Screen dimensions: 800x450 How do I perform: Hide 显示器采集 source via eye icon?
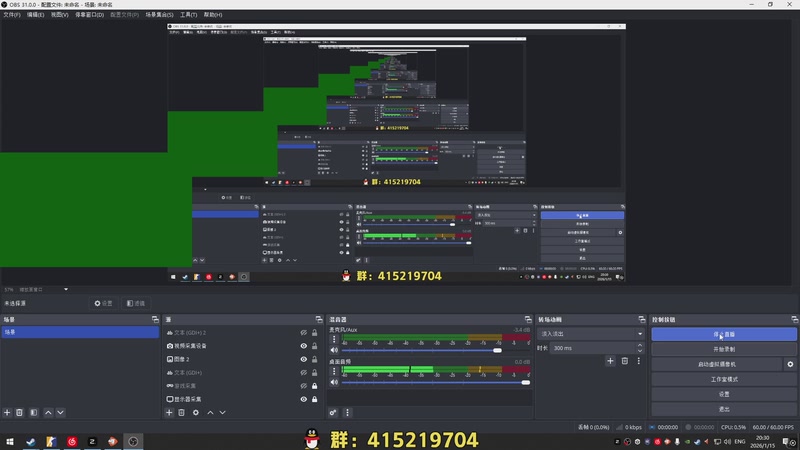click(x=304, y=399)
